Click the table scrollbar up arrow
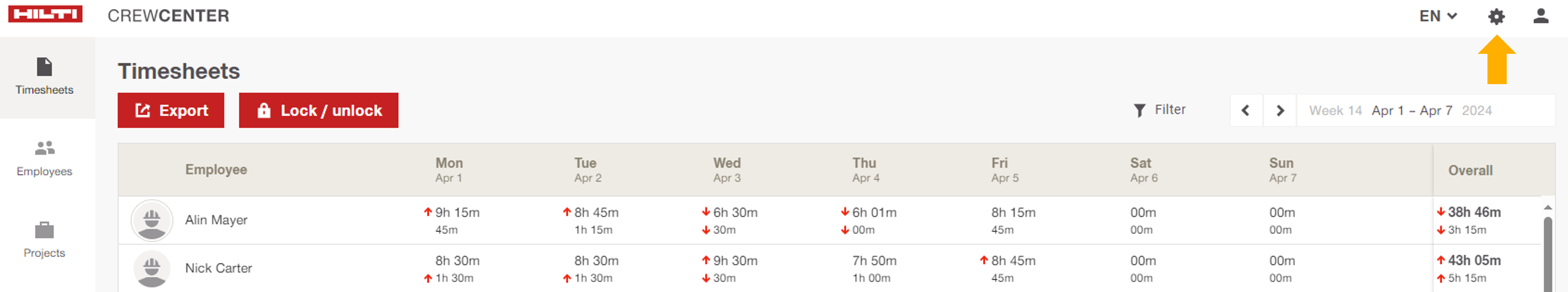This screenshot has width=1568, height=292. point(1548,208)
